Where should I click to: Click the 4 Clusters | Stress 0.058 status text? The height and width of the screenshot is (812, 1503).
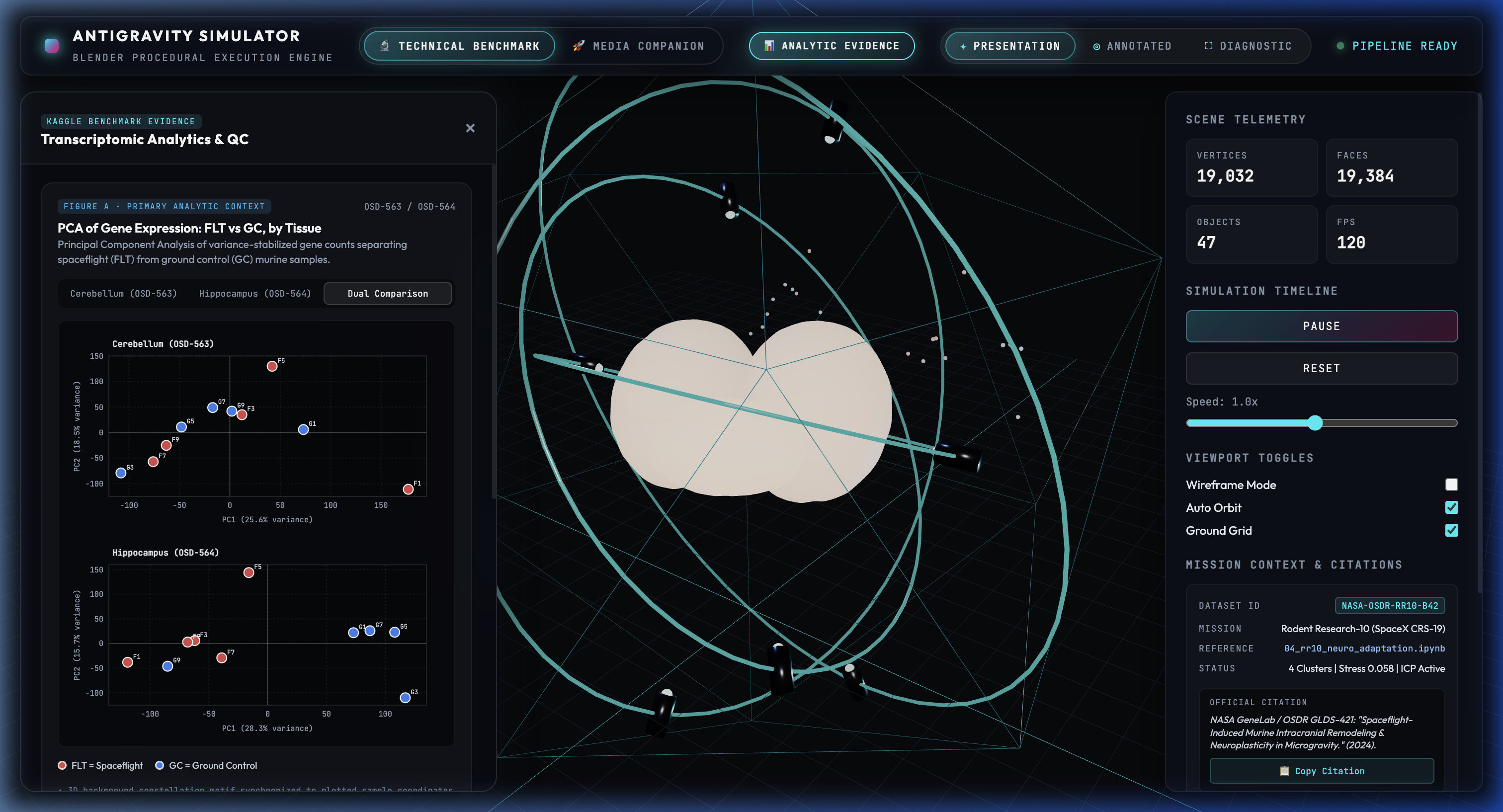coord(1366,668)
